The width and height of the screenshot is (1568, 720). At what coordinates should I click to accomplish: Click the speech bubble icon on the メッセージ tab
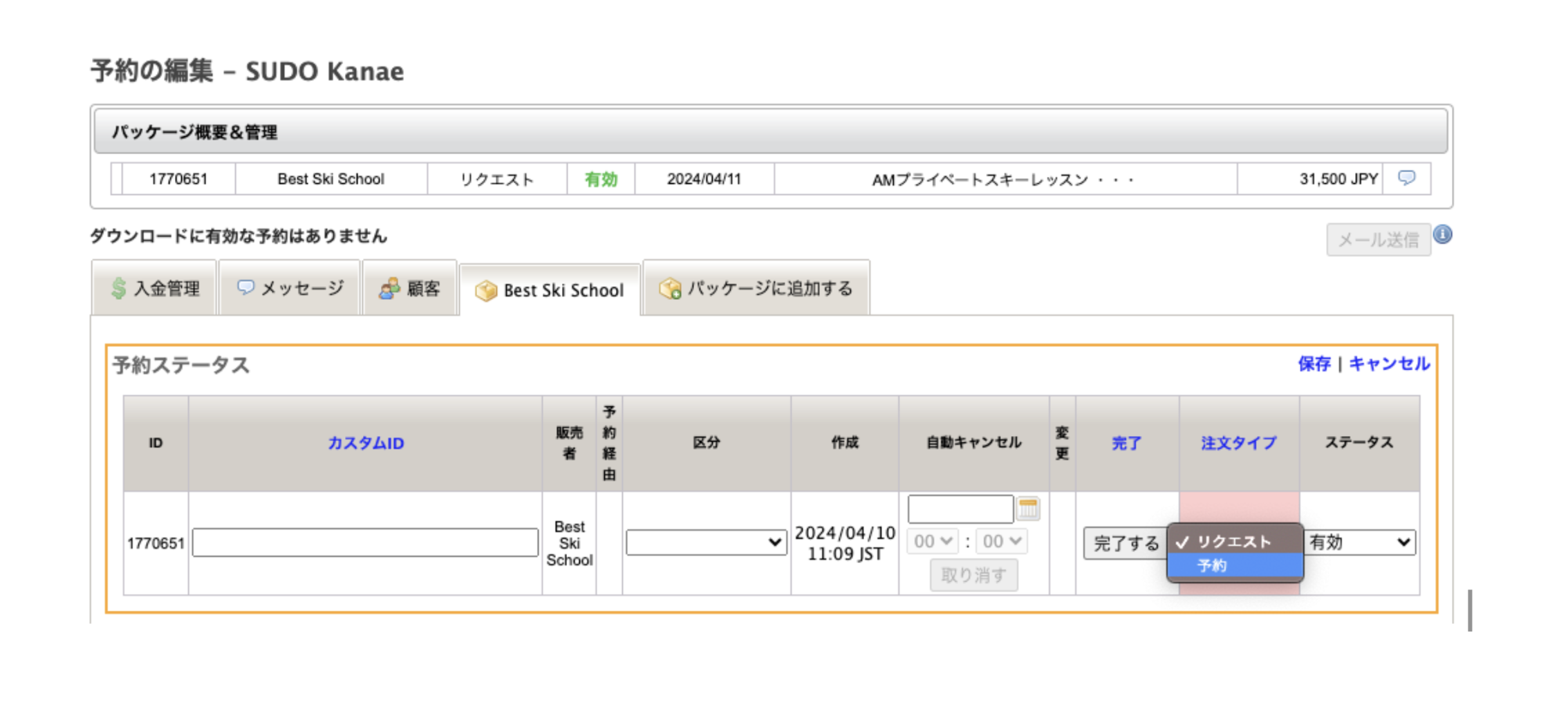[245, 287]
